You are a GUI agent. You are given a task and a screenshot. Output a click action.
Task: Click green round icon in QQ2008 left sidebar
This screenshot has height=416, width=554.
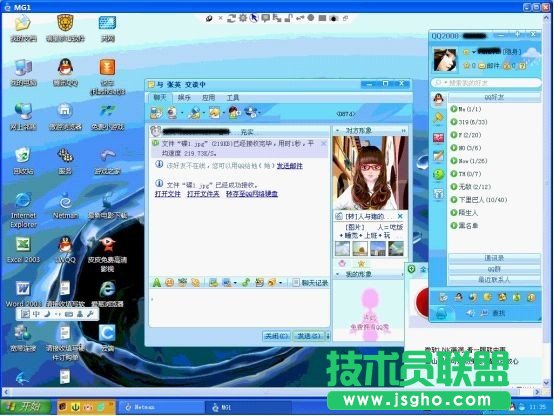438,175
